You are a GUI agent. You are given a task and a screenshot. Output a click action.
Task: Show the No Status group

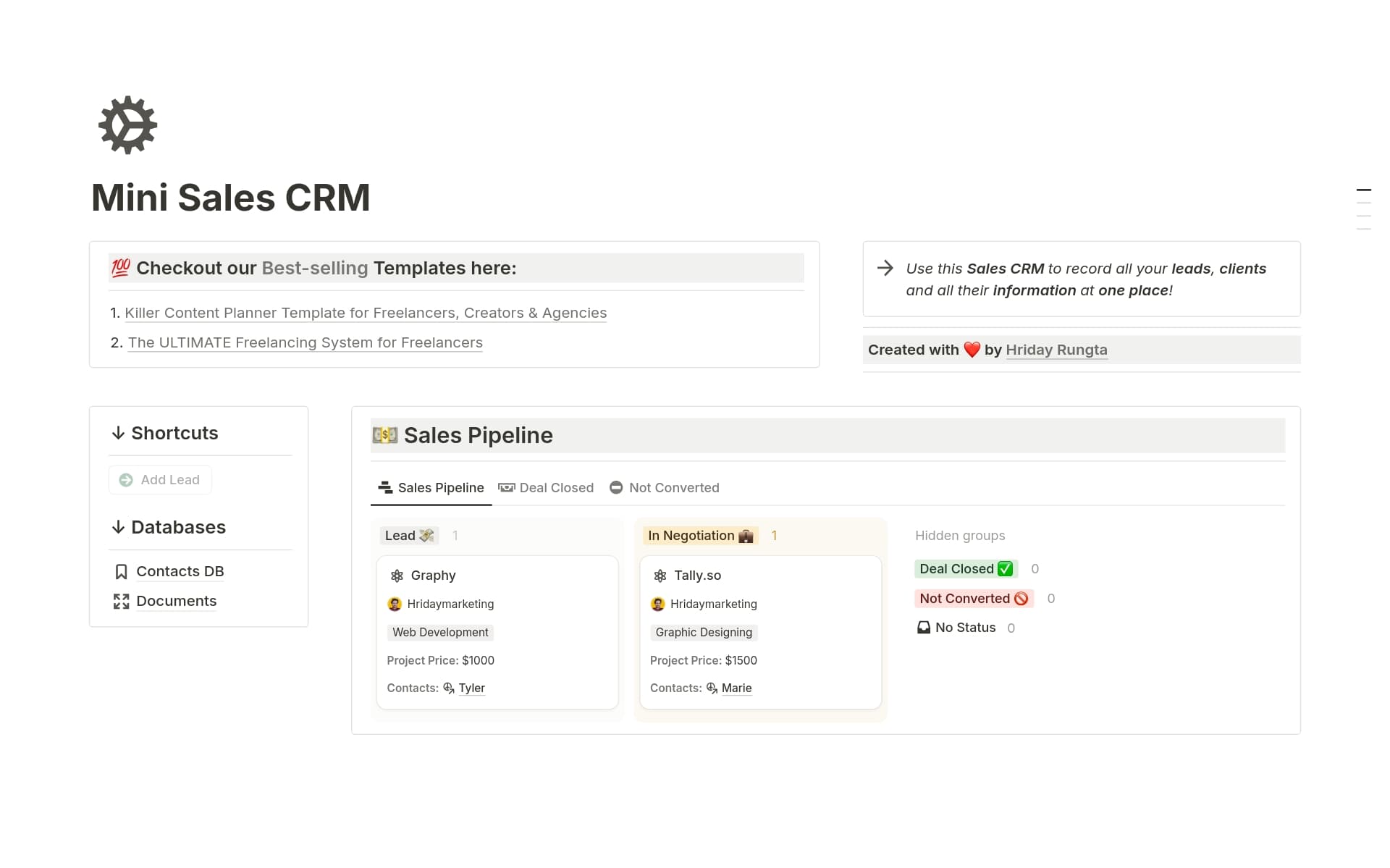click(x=964, y=627)
